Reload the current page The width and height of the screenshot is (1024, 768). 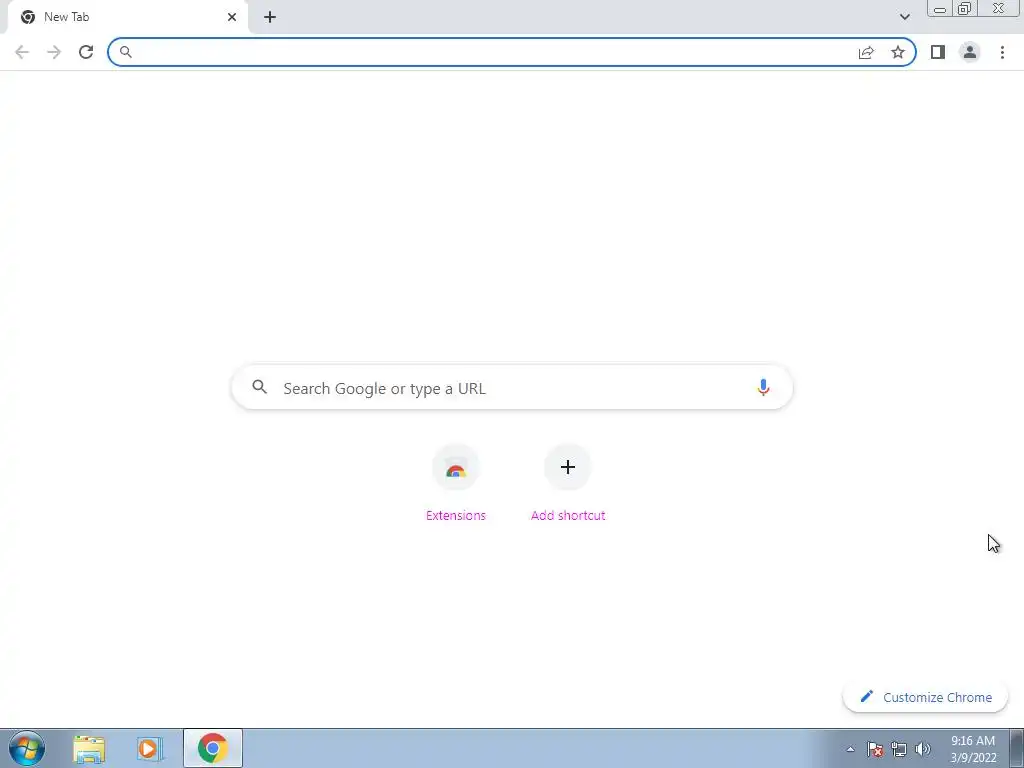[86, 52]
